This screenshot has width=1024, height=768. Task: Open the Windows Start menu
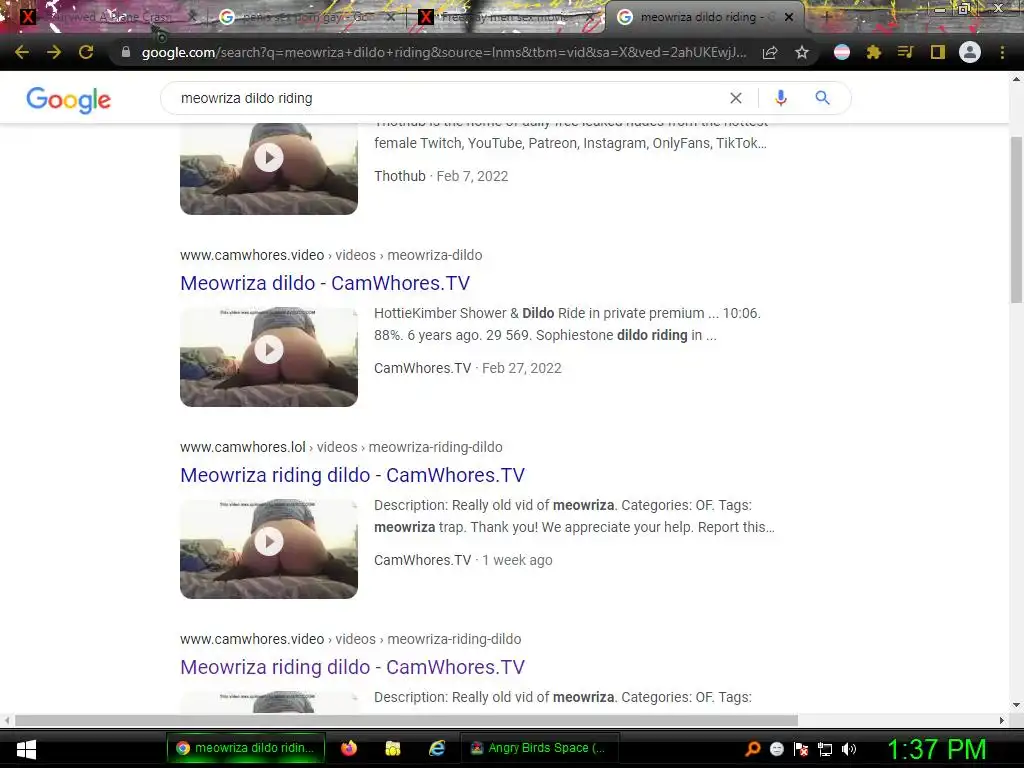point(26,749)
